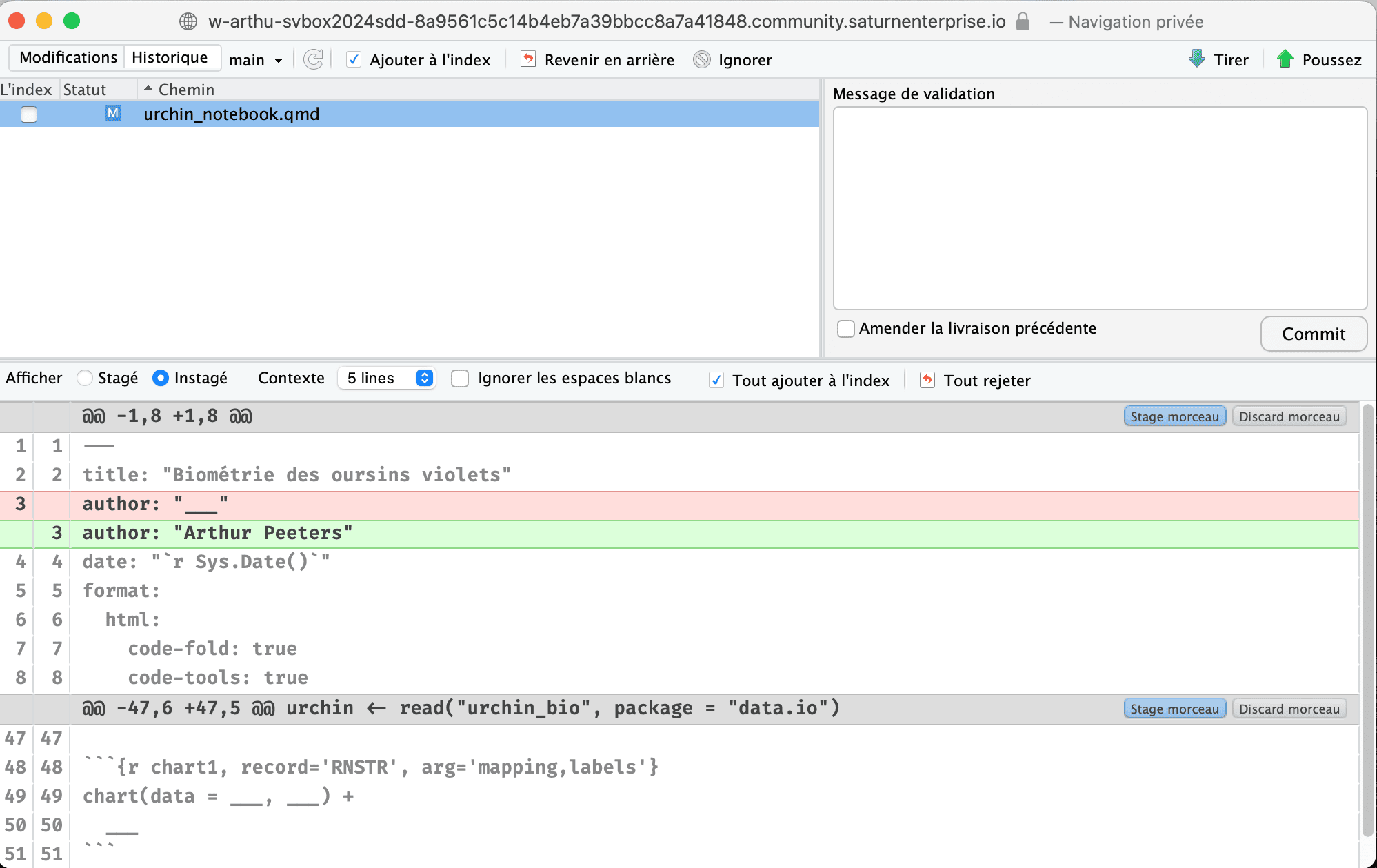The height and width of the screenshot is (868, 1377).
Task: Switch to the Modifications tab
Action: (68, 57)
